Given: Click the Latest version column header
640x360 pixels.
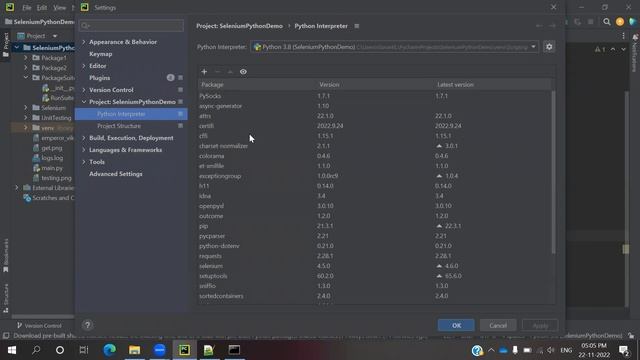Looking at the screenshot, I should [492, 84].
